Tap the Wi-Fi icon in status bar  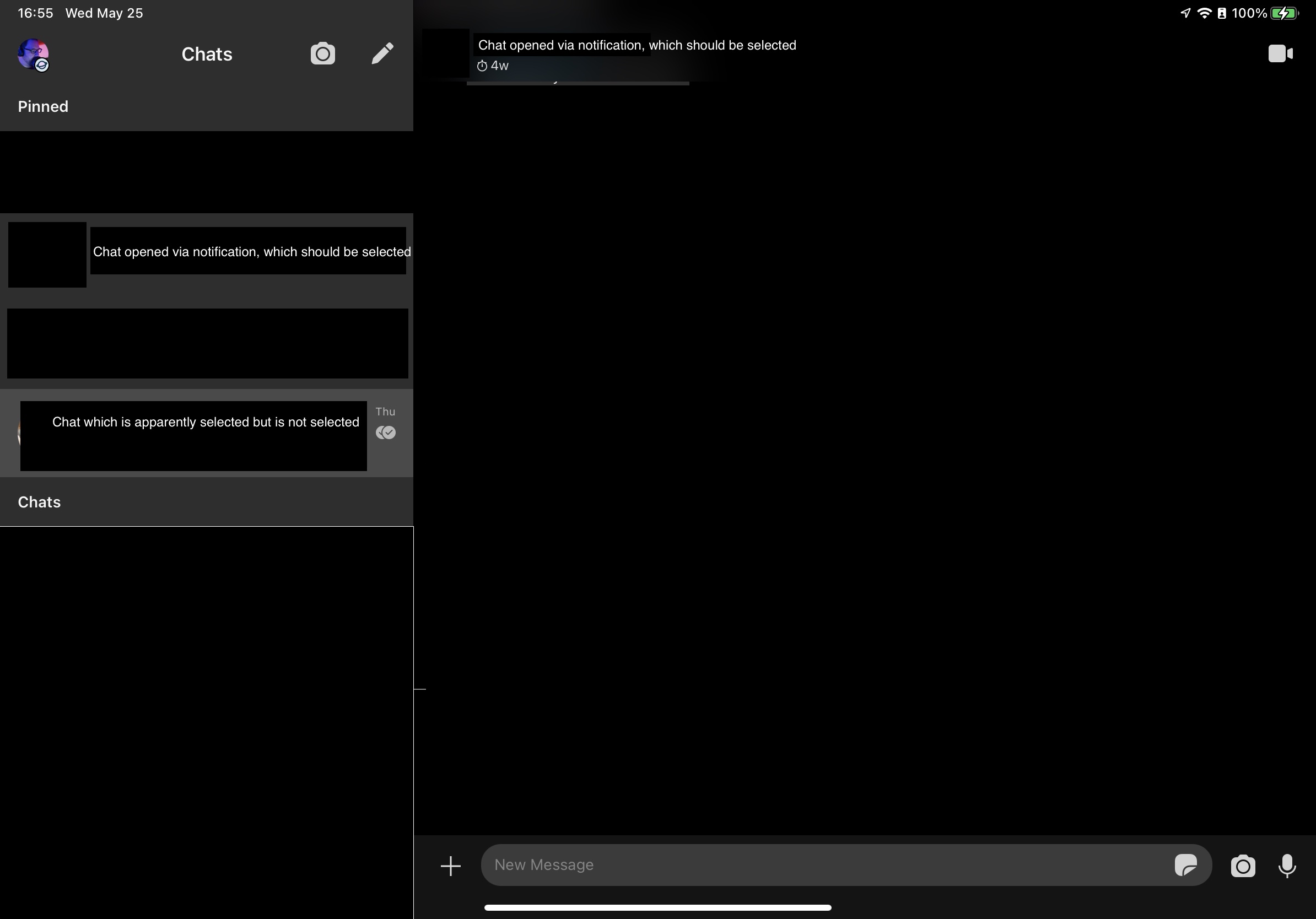[x=1204, y=13]
